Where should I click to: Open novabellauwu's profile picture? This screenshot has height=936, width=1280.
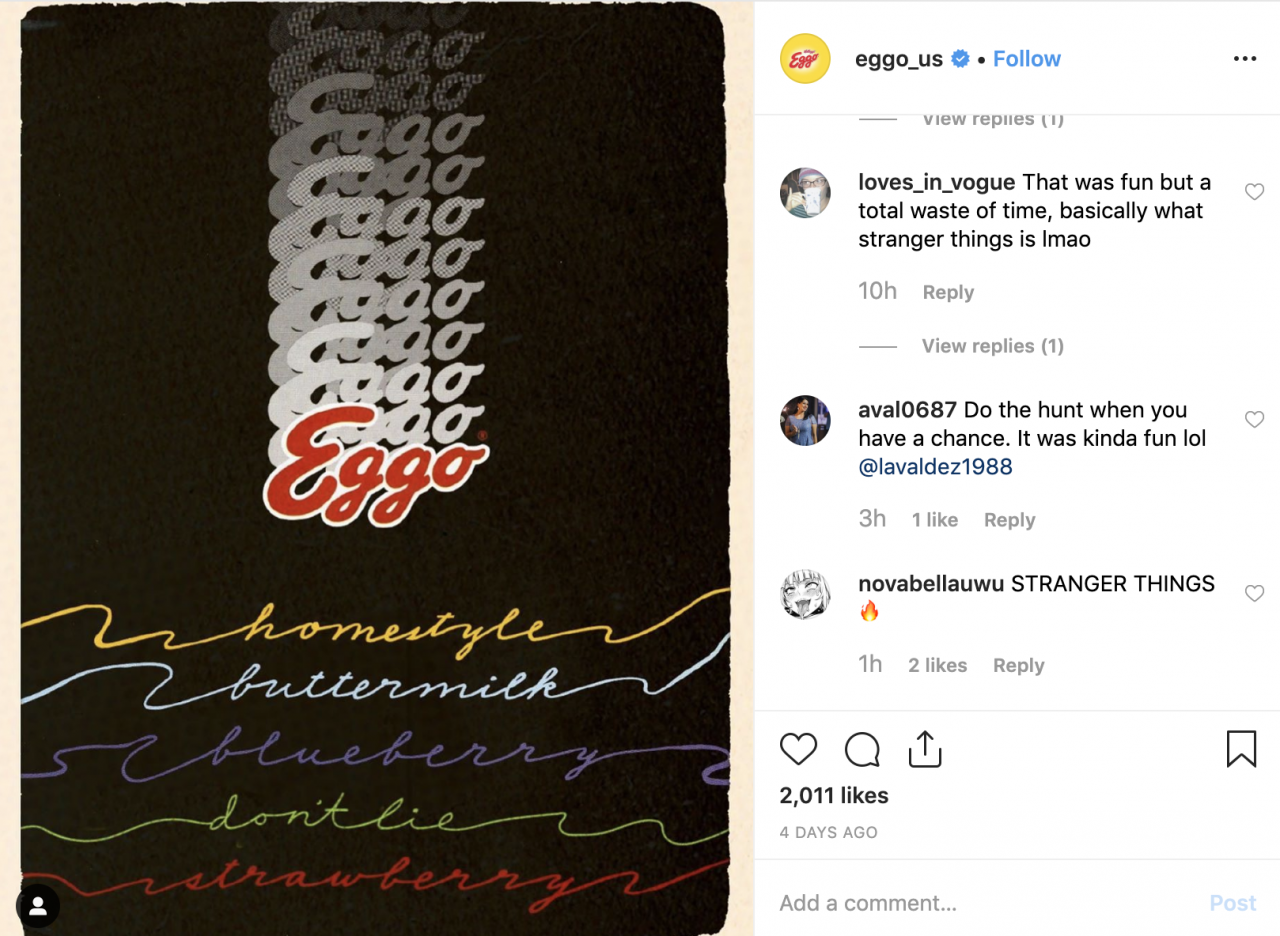click(x=805, y=595)
